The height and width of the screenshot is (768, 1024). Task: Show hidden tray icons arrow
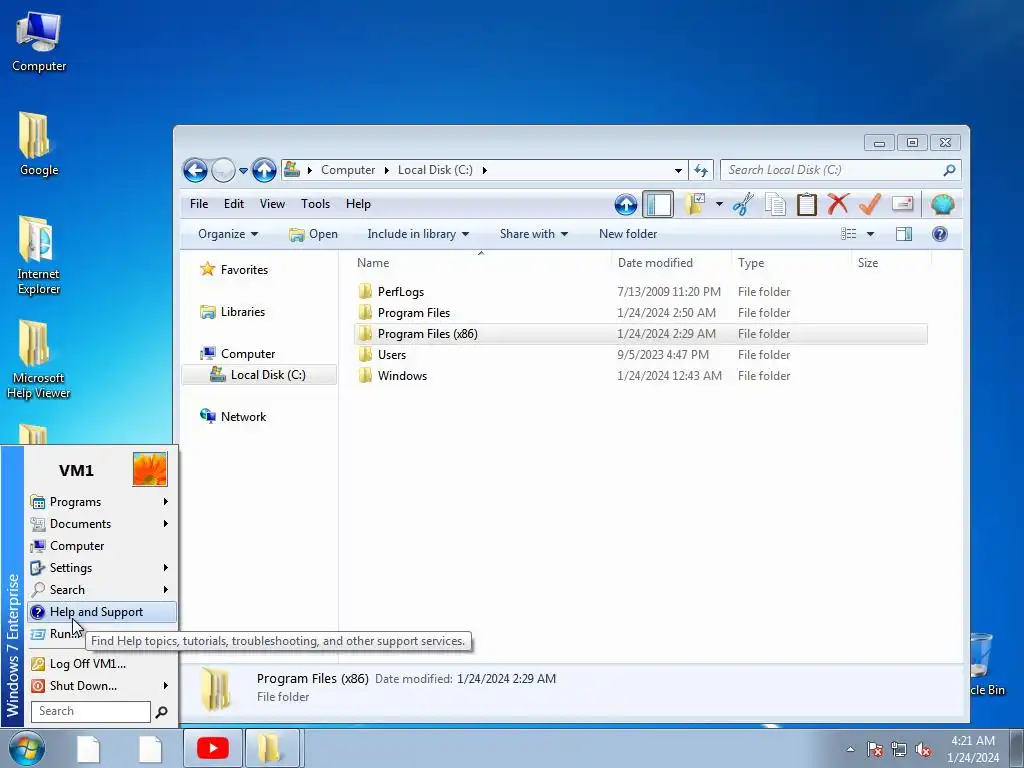[x=850, y=749]
